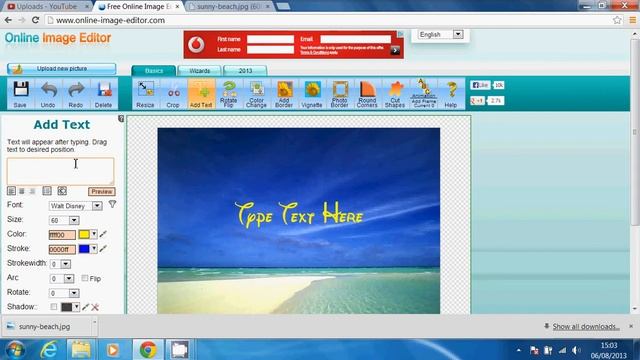Open the Add Border tool

(x=284, y=94)
